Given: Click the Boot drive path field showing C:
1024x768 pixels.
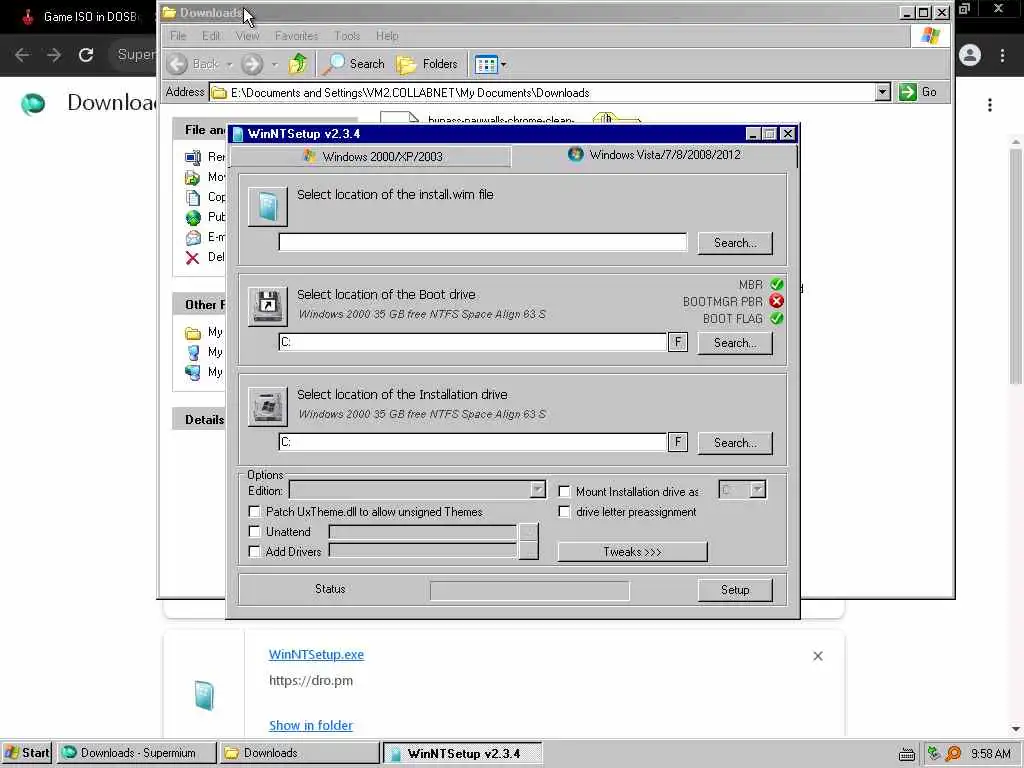Looking at the screenshot, I should click(x=473, y=342).
